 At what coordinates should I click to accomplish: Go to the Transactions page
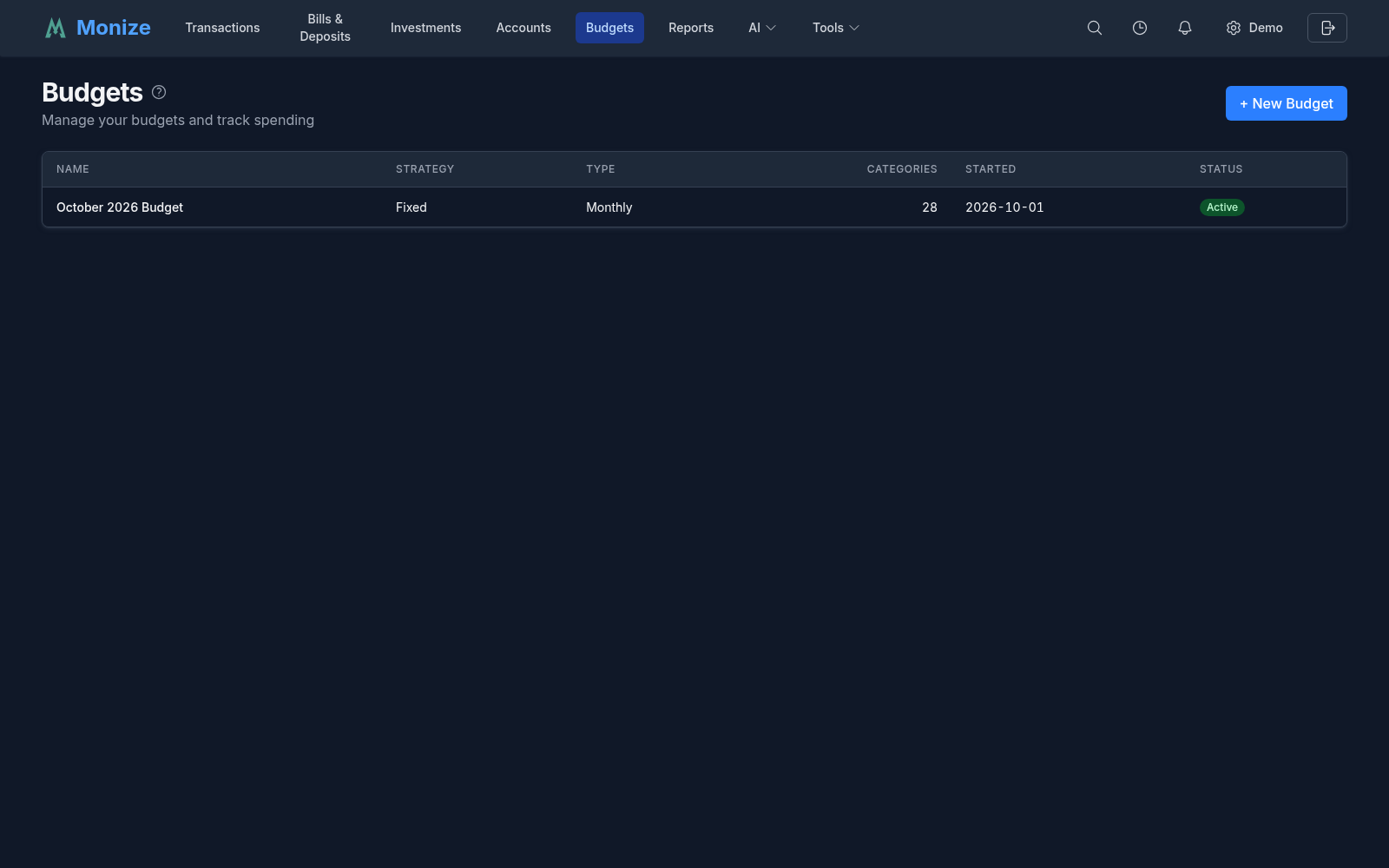tap(222, 28)
